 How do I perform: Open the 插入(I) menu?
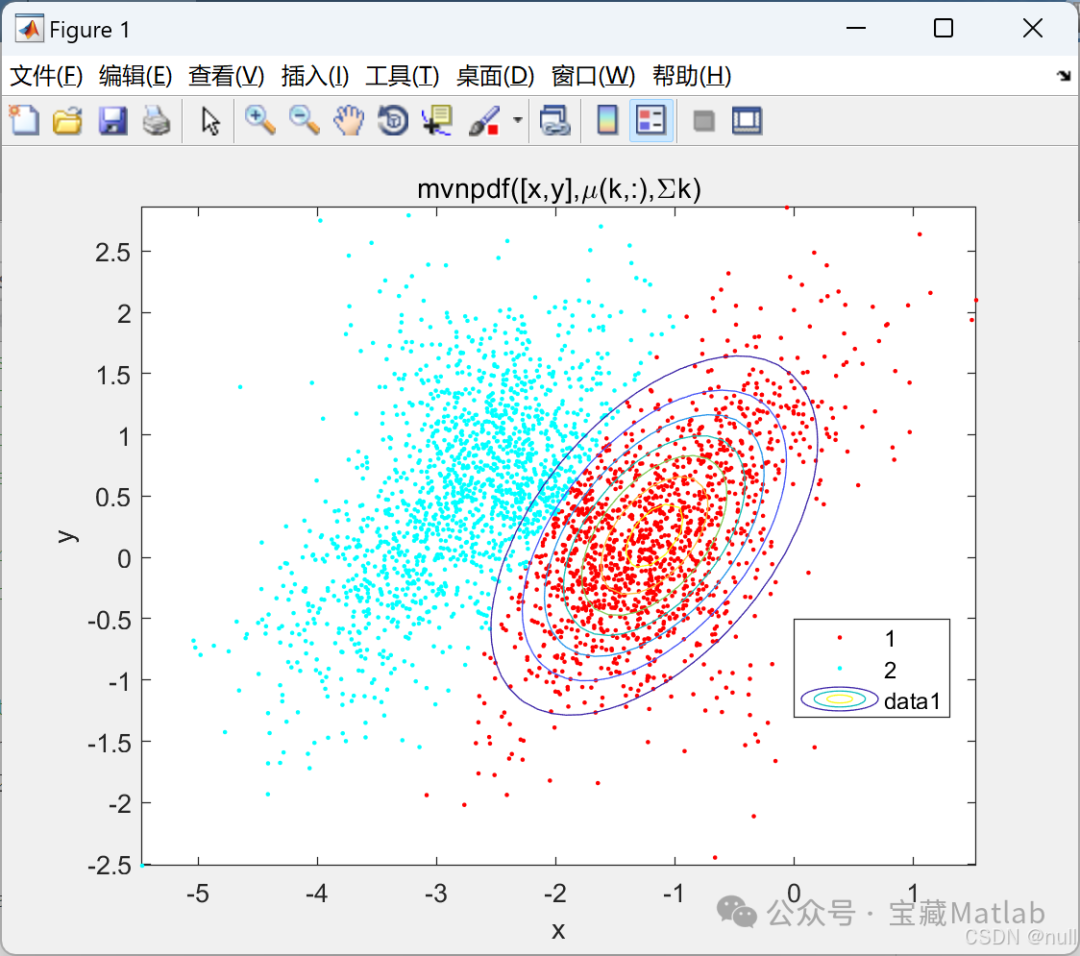tap(315, 76)
